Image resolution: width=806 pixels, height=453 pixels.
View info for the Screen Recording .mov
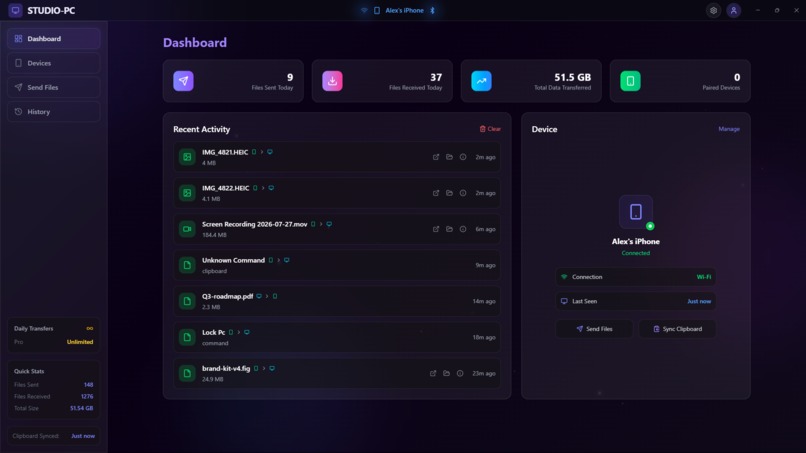point(463,229)
